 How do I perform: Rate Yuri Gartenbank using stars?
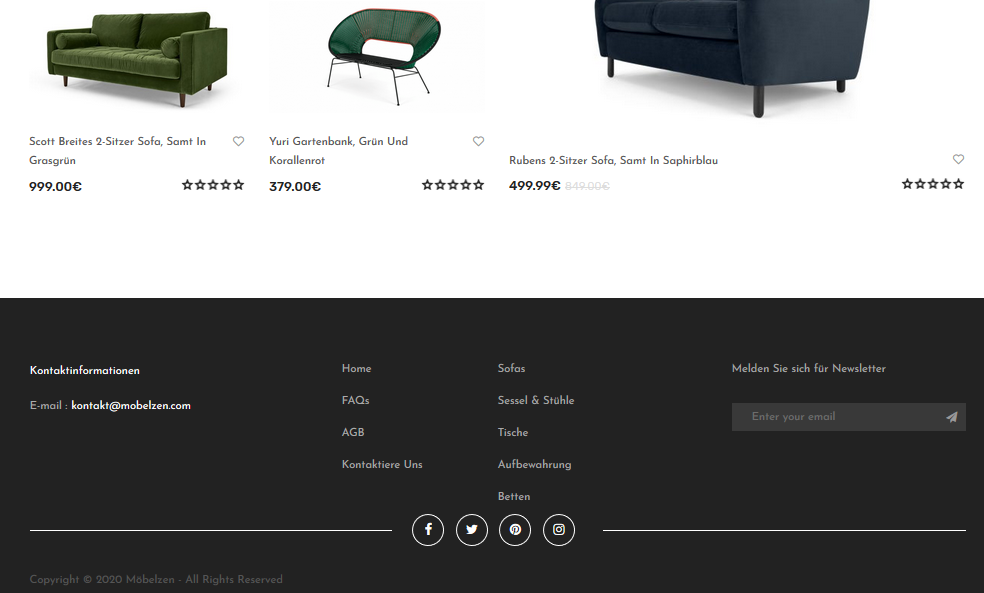(452, 185)
